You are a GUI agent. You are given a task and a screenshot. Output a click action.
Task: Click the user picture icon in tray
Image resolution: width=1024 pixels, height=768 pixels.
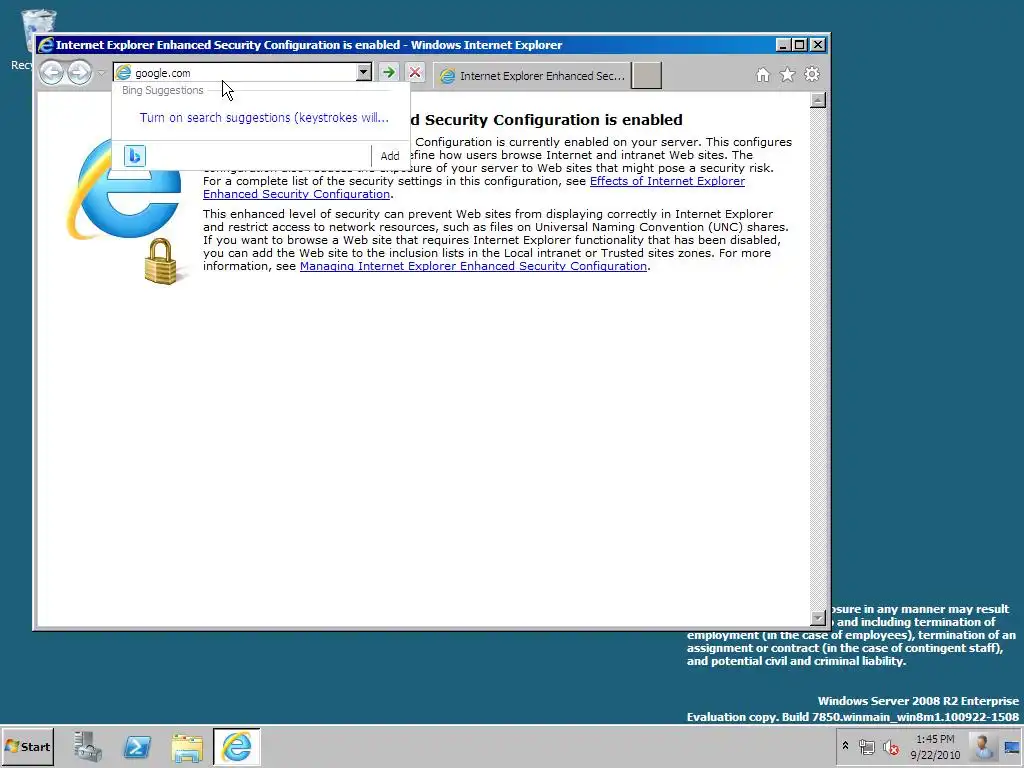(x=982, y=746)
